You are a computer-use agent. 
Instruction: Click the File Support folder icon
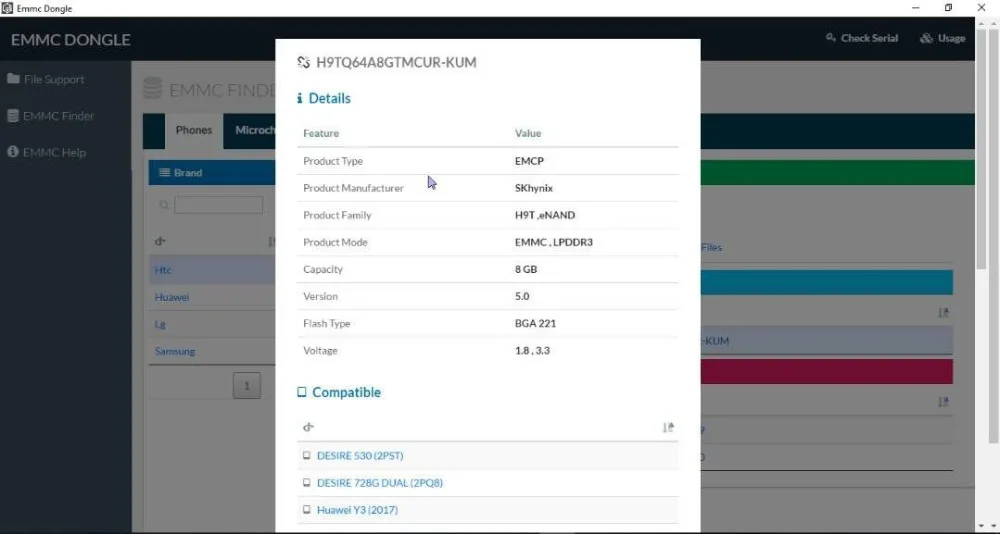[13, 79]
